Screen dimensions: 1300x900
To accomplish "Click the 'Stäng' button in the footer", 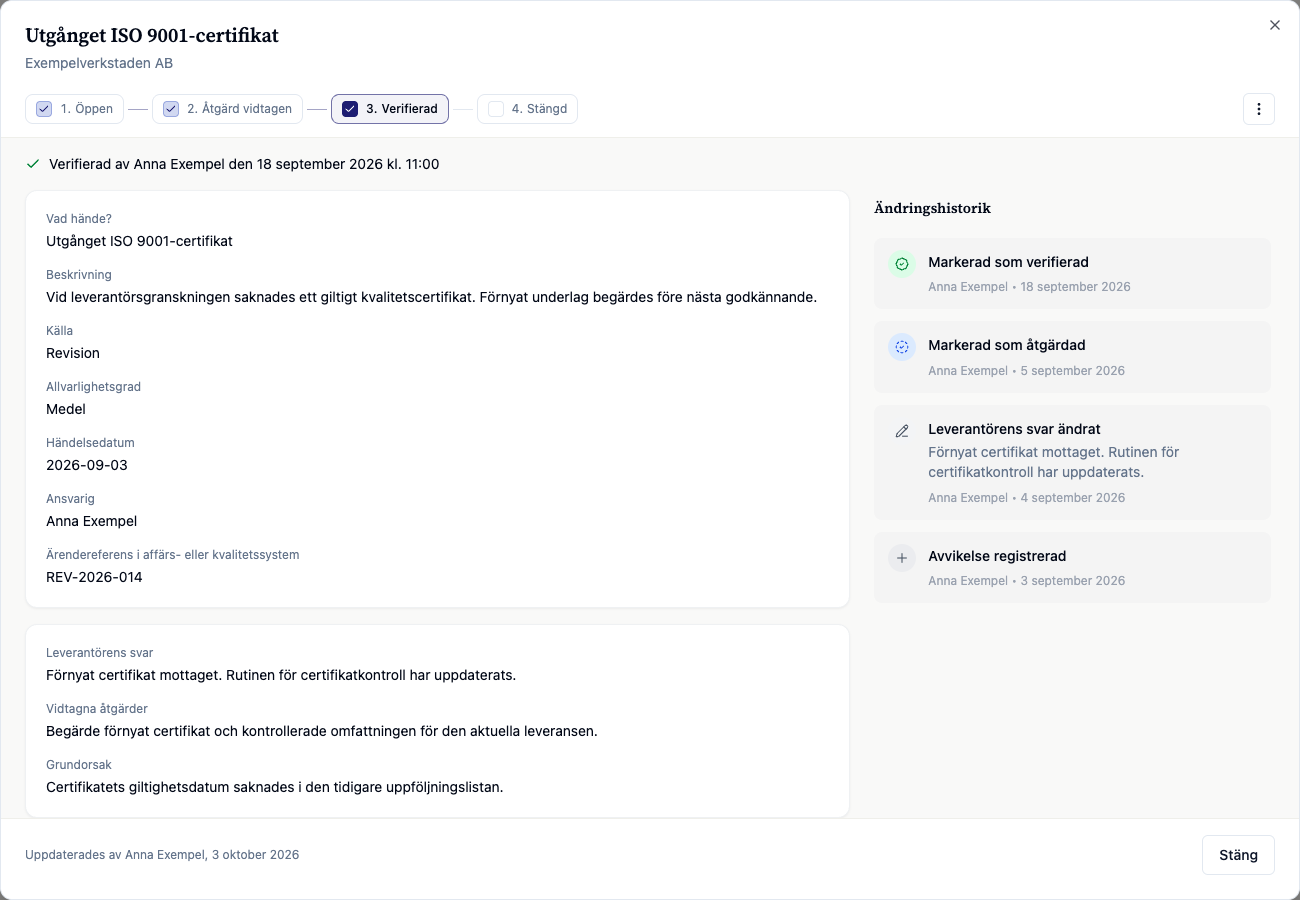I will coord(1238,855).
